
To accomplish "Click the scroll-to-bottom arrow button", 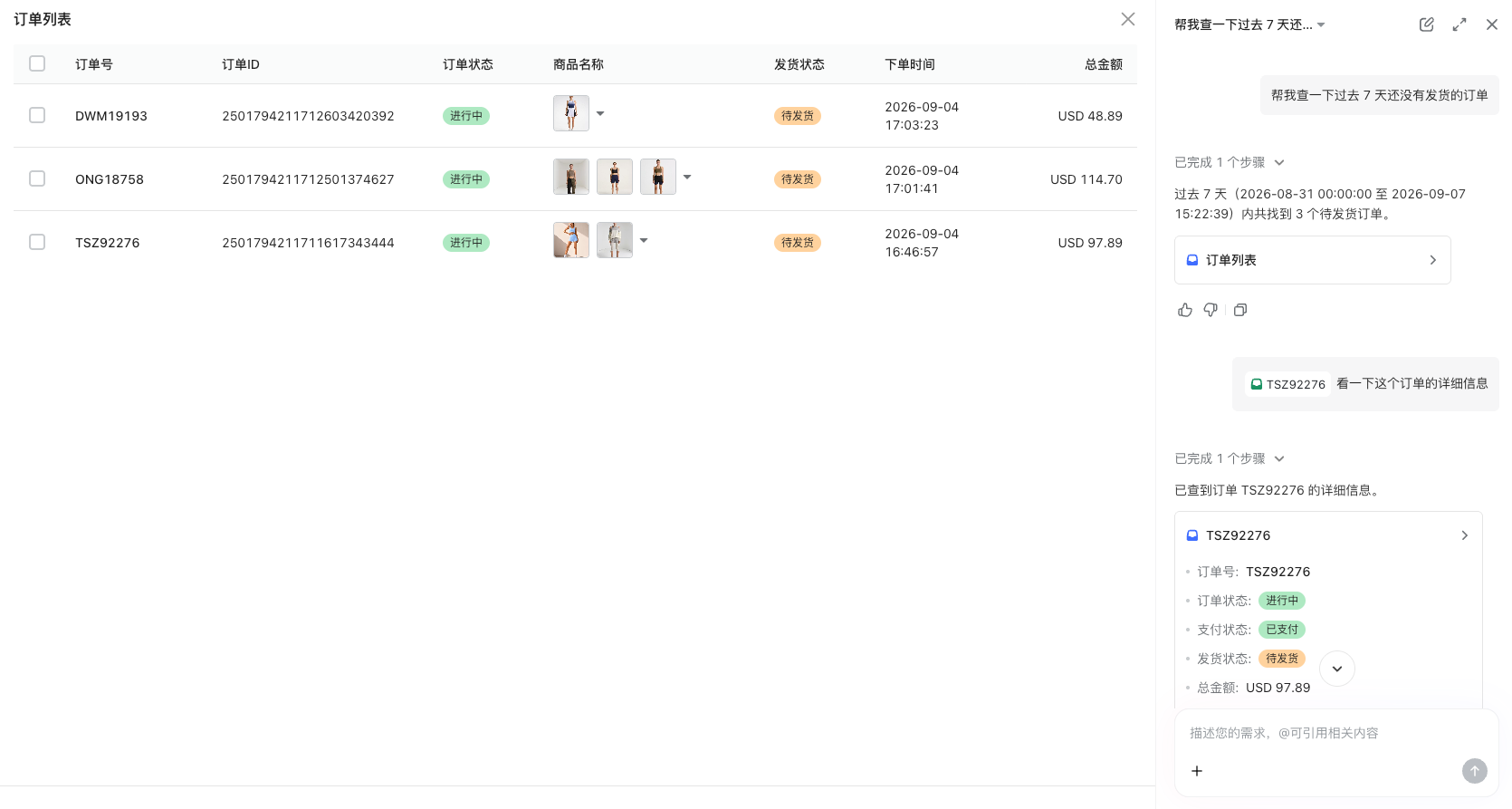I will 1337,669.
